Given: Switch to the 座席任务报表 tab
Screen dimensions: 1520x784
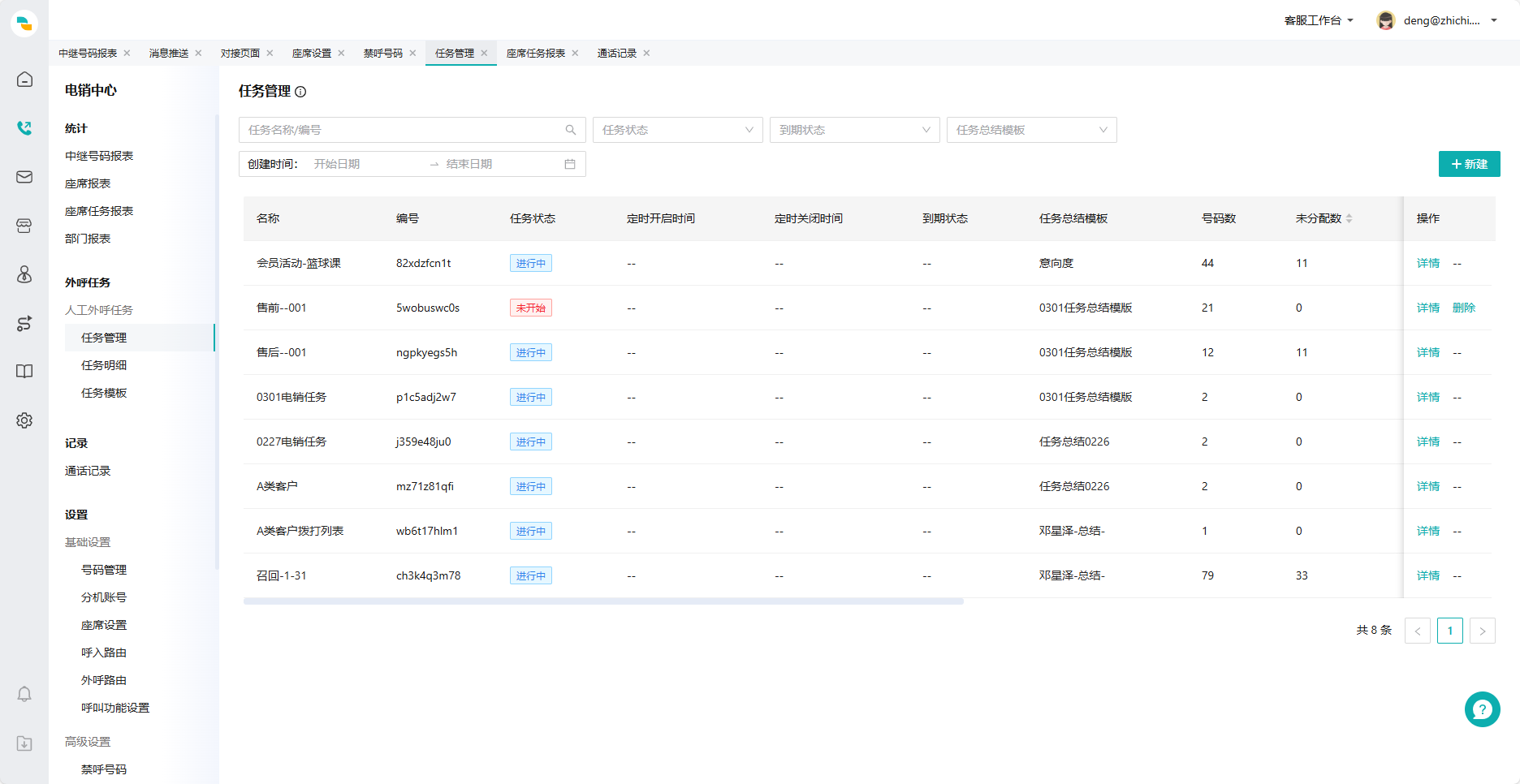Looking at the screenshot, I should [x=536, y=53].
